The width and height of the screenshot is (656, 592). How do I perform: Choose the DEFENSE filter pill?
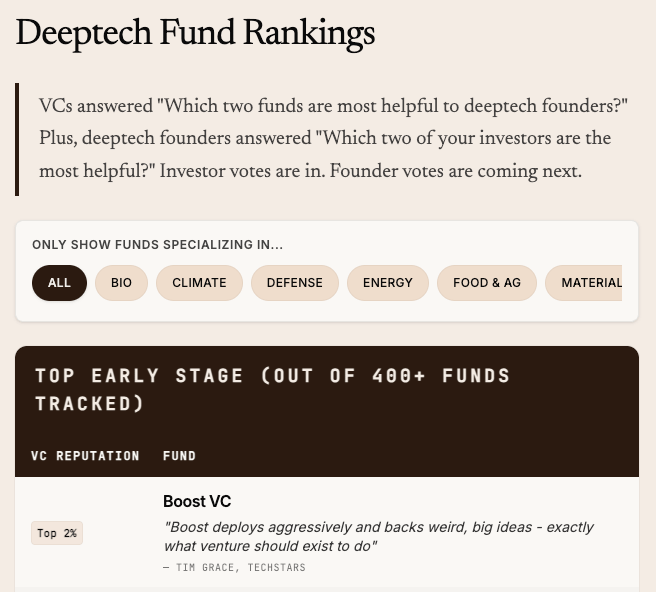tap(295, 283)
